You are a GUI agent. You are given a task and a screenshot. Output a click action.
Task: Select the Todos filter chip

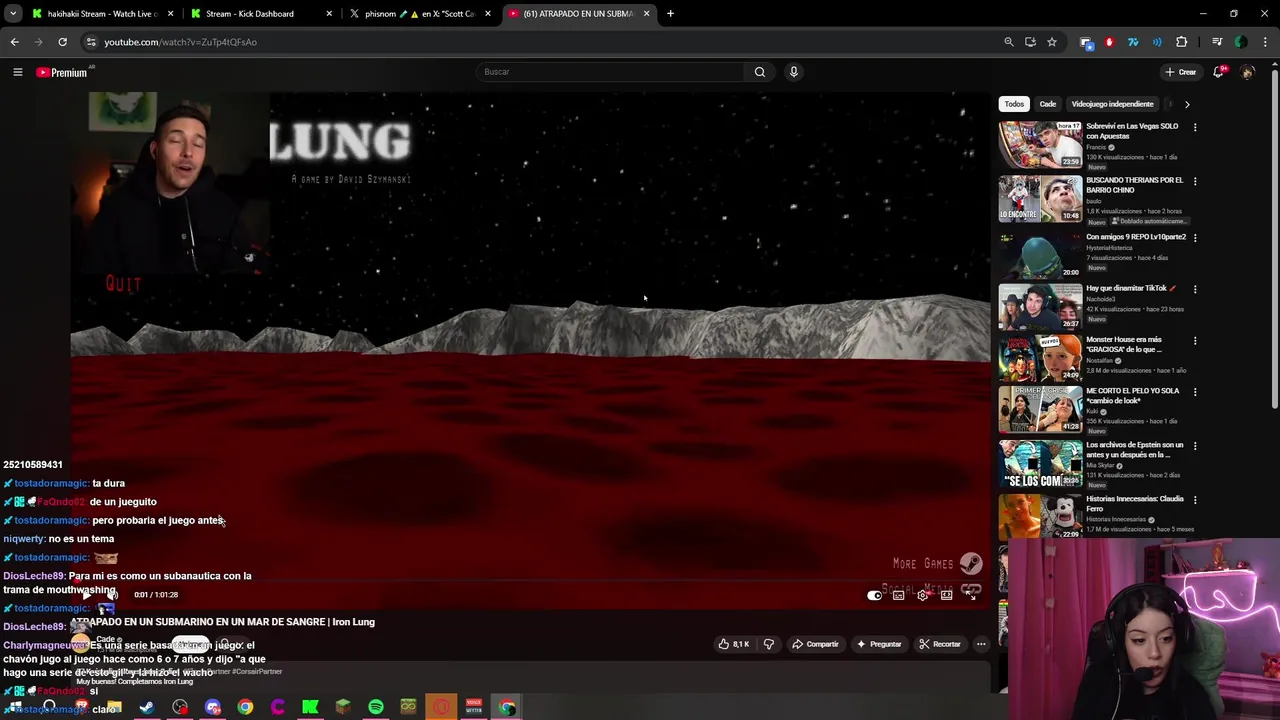pos(1014,104)
